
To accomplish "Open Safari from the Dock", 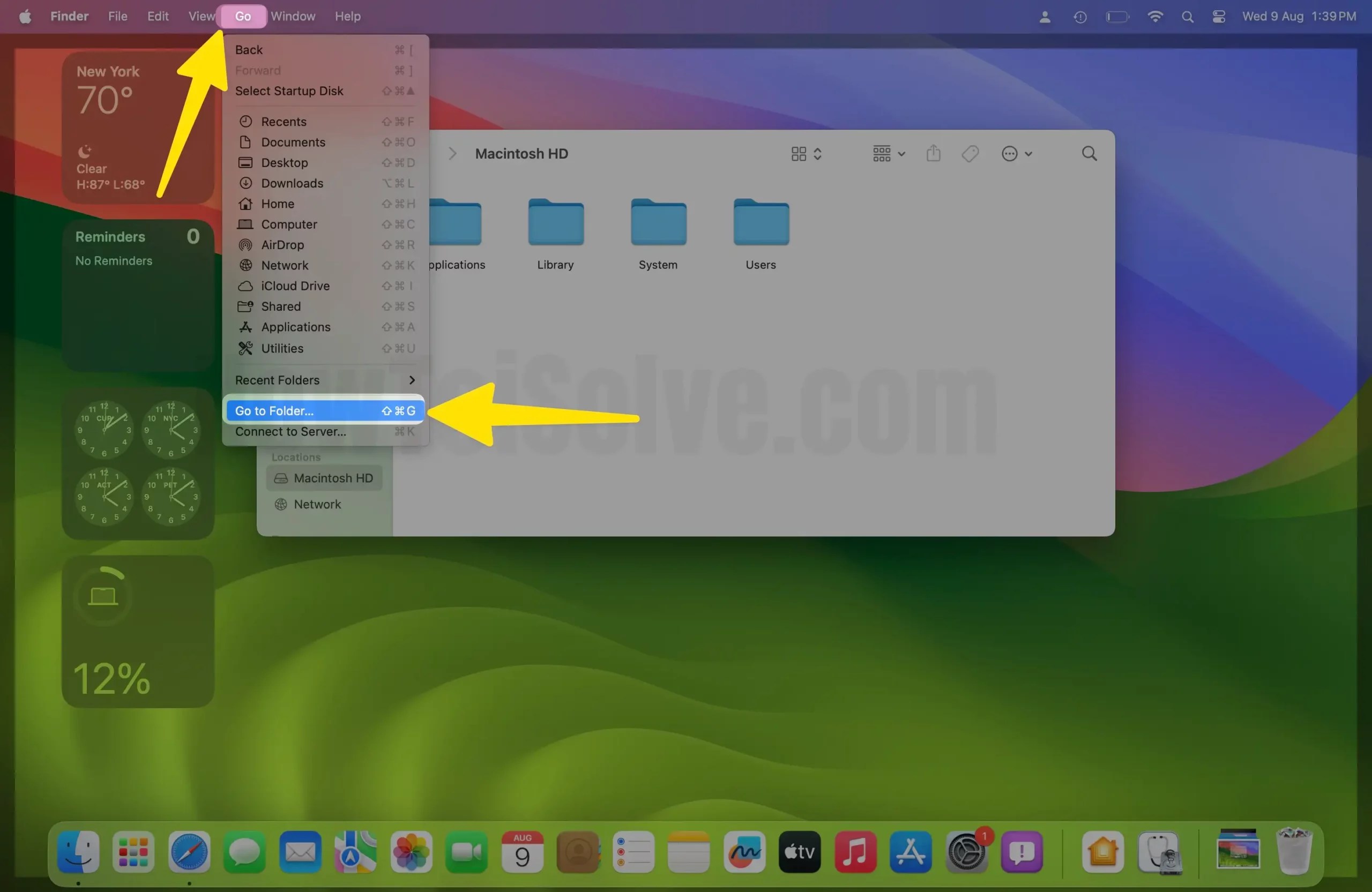I will click(x=189, y=852).
